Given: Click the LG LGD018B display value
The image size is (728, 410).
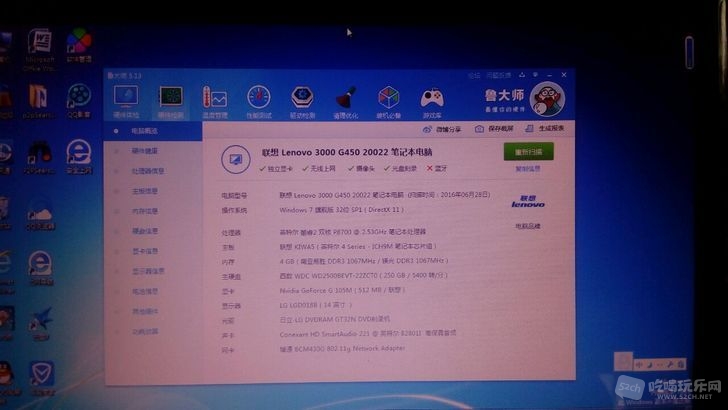Looking at the screenshot, I should pyautogui.click(x=316, y=305).
